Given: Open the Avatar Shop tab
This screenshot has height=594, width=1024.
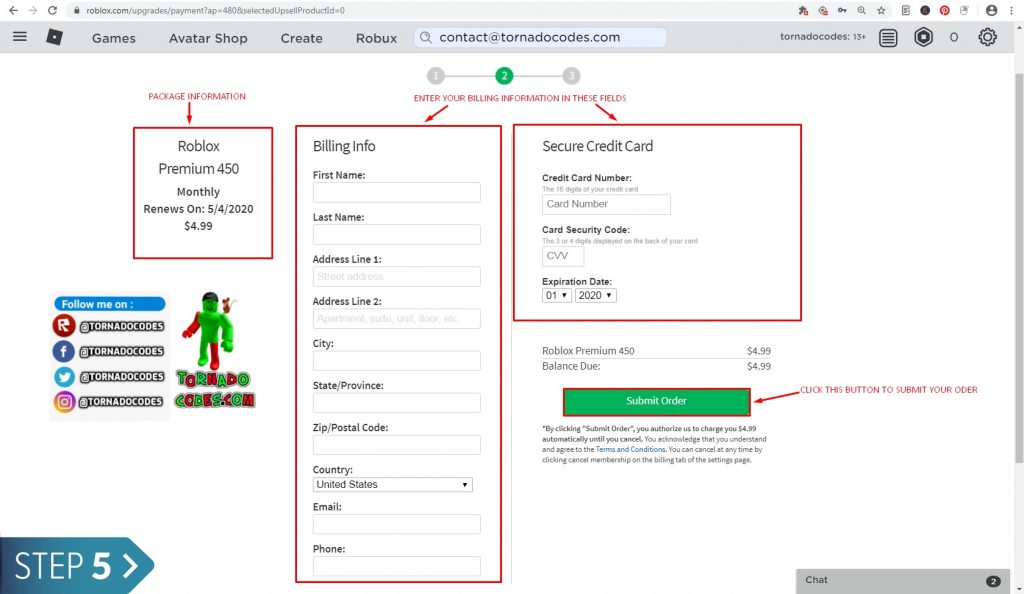Looking at the screenshot, I should click(208, 38).
